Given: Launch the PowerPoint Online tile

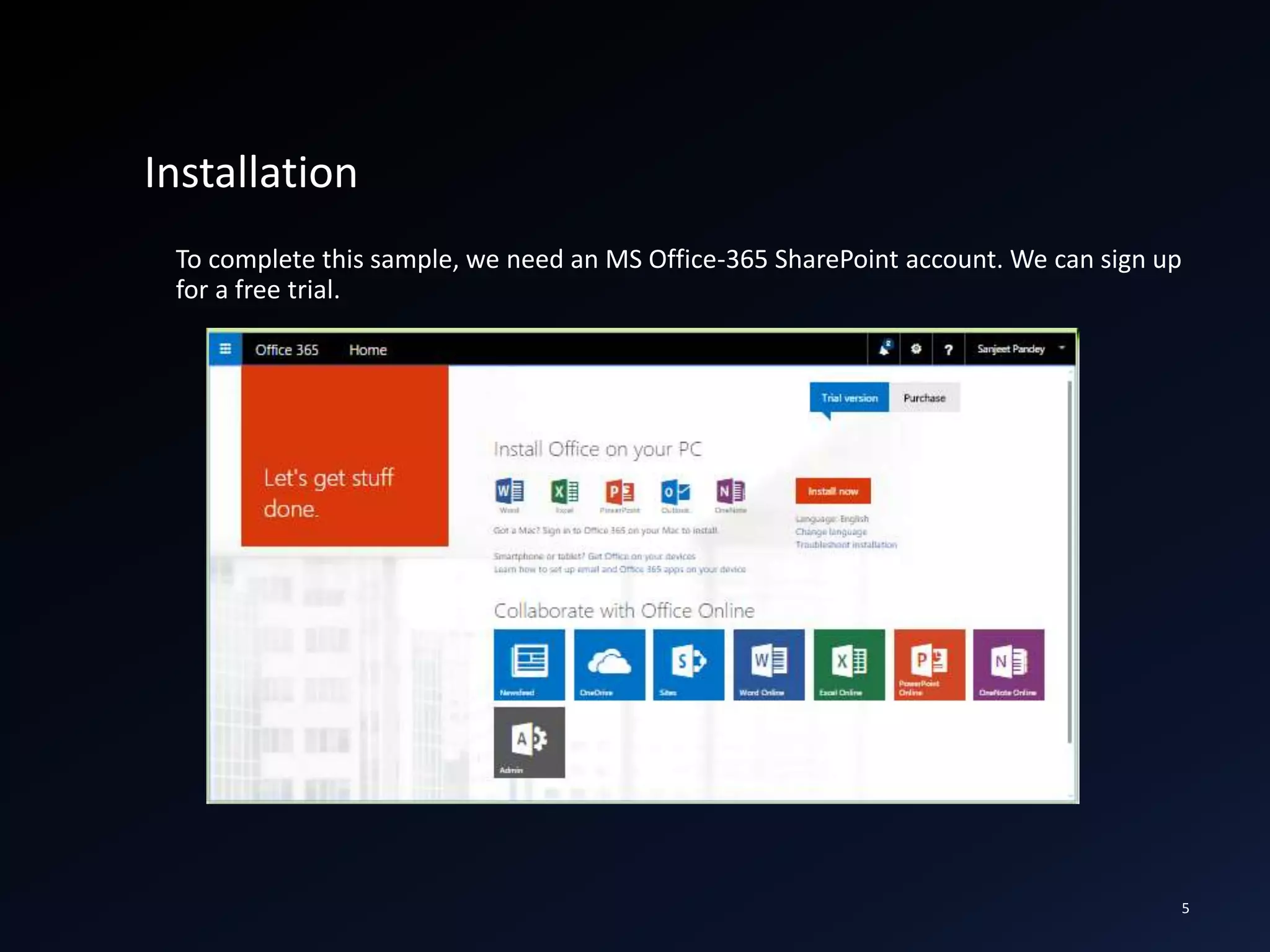Looking at the screenshot, I should pos(930,665).
